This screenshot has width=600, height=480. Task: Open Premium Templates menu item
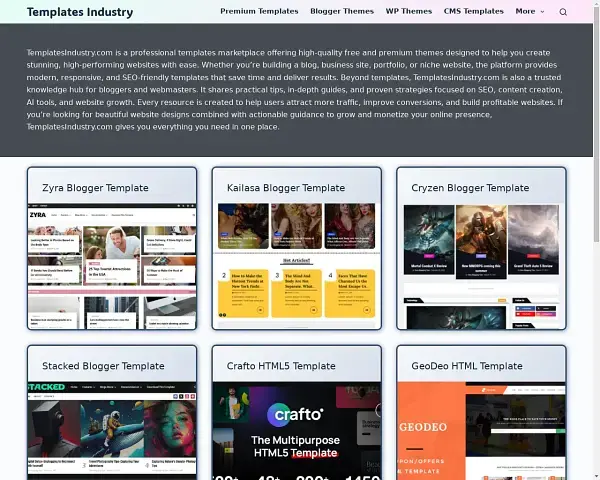click(259, 12)
